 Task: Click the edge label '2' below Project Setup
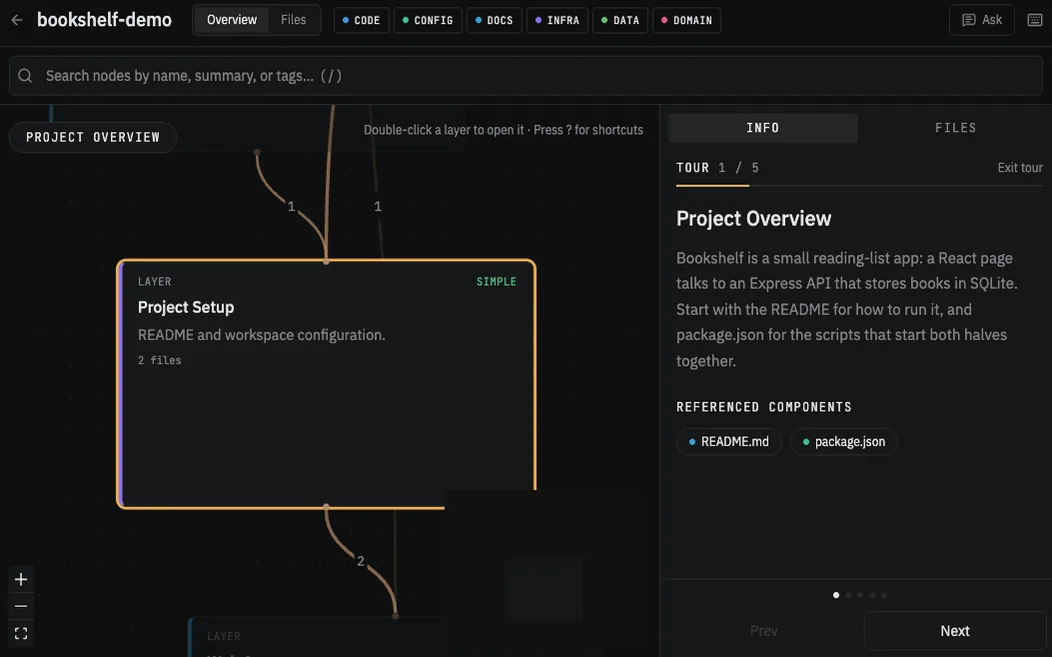pos(360,561)
